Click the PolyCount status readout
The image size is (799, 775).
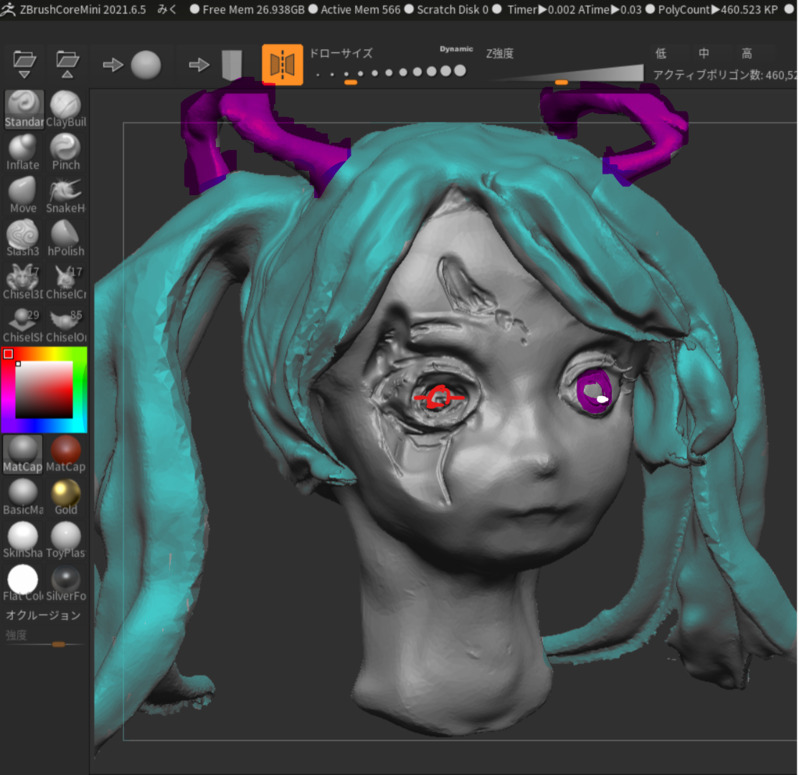717,9
